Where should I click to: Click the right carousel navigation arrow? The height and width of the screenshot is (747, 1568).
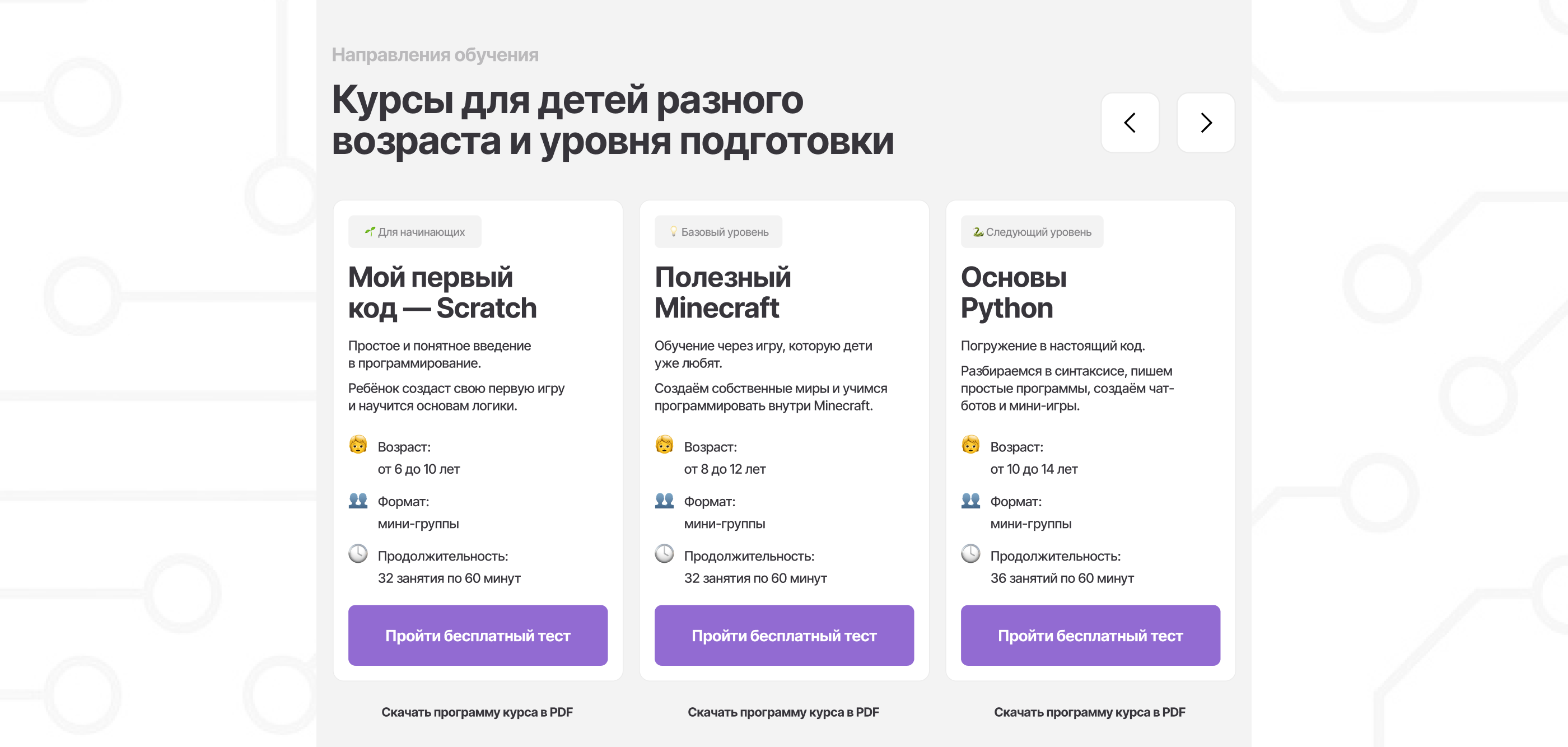click(1206, 123)
